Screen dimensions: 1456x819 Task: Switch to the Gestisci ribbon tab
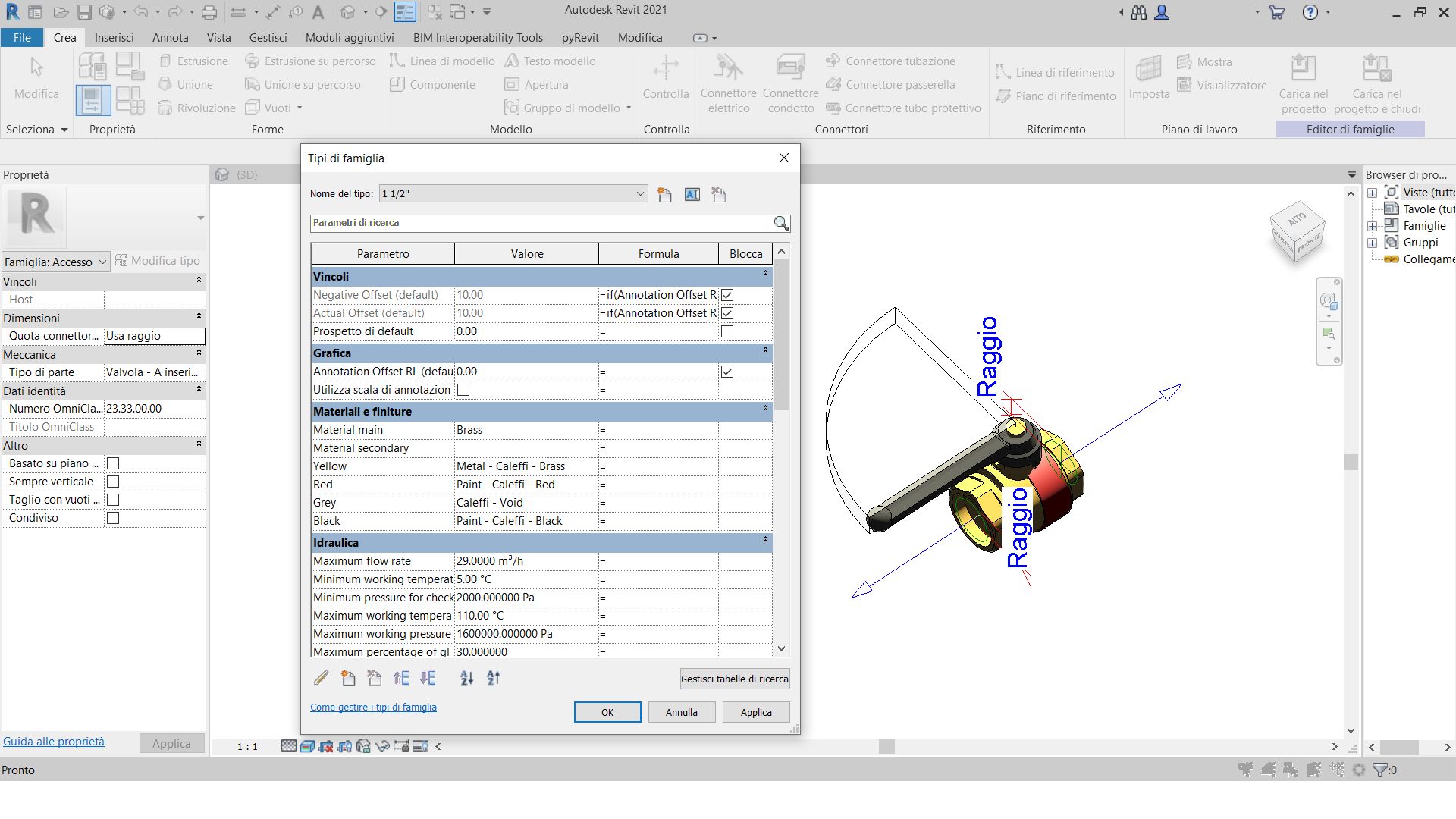click(268, 37)
